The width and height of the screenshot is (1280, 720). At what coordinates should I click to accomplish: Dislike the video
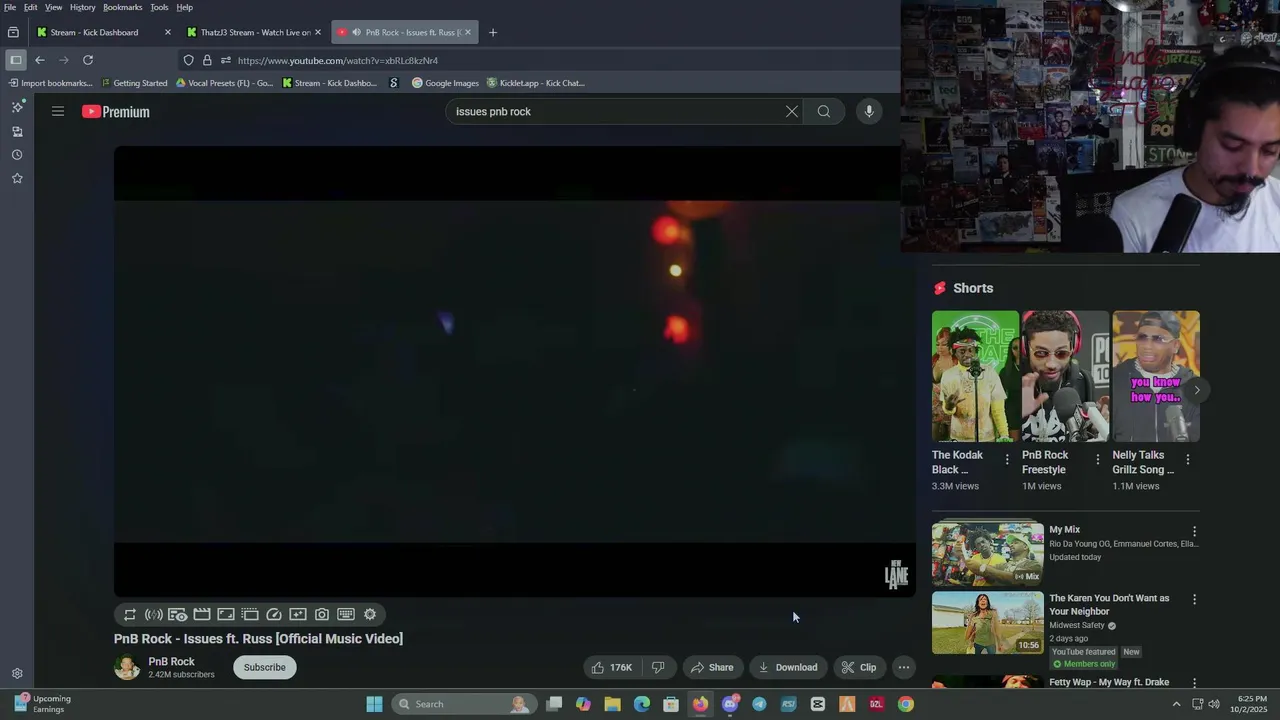click(x=658, y=668)
